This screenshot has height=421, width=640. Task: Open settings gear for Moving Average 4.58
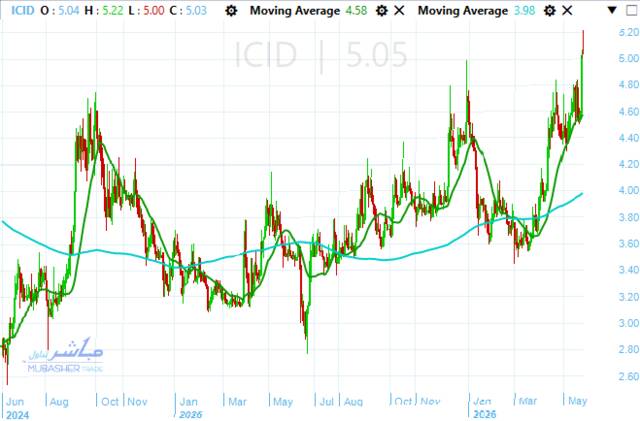pyautogui.click(x=382, y=11)
